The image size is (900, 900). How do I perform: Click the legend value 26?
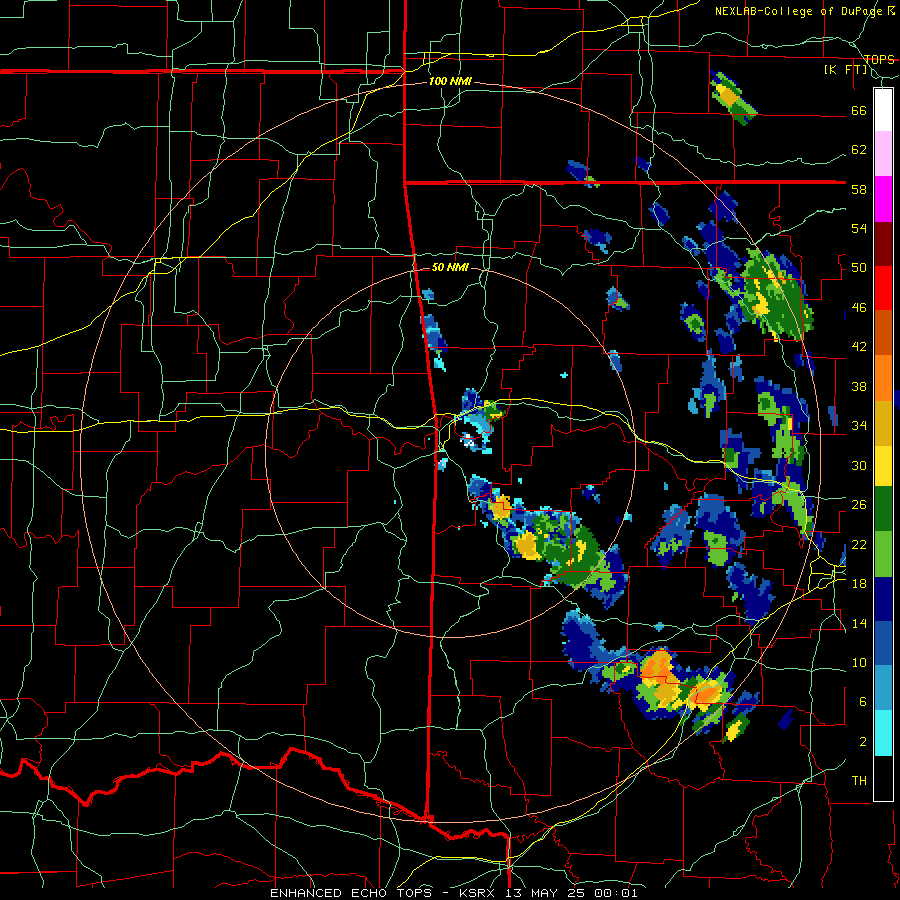tap(859, 505)
